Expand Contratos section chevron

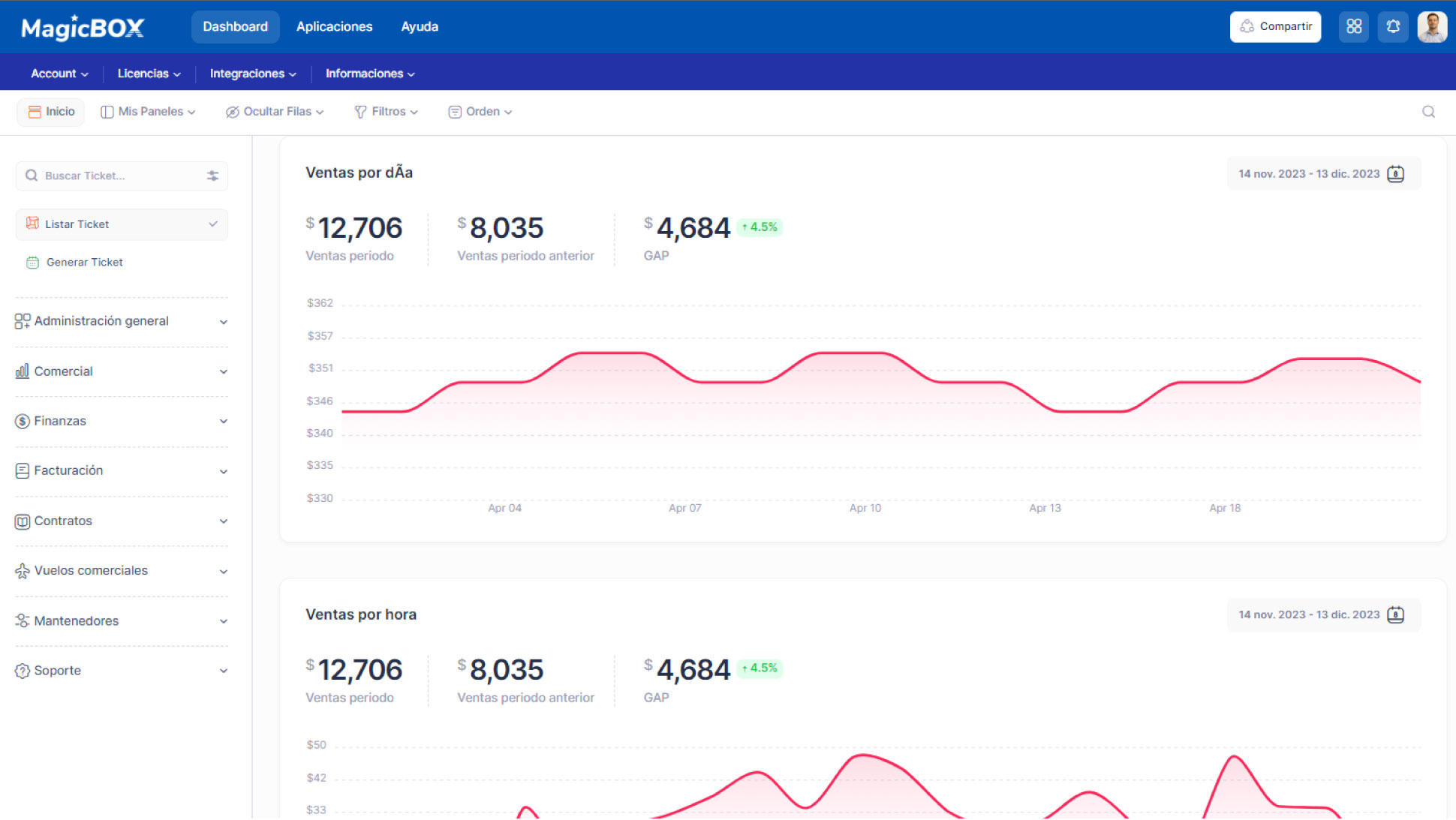point(224,521)
